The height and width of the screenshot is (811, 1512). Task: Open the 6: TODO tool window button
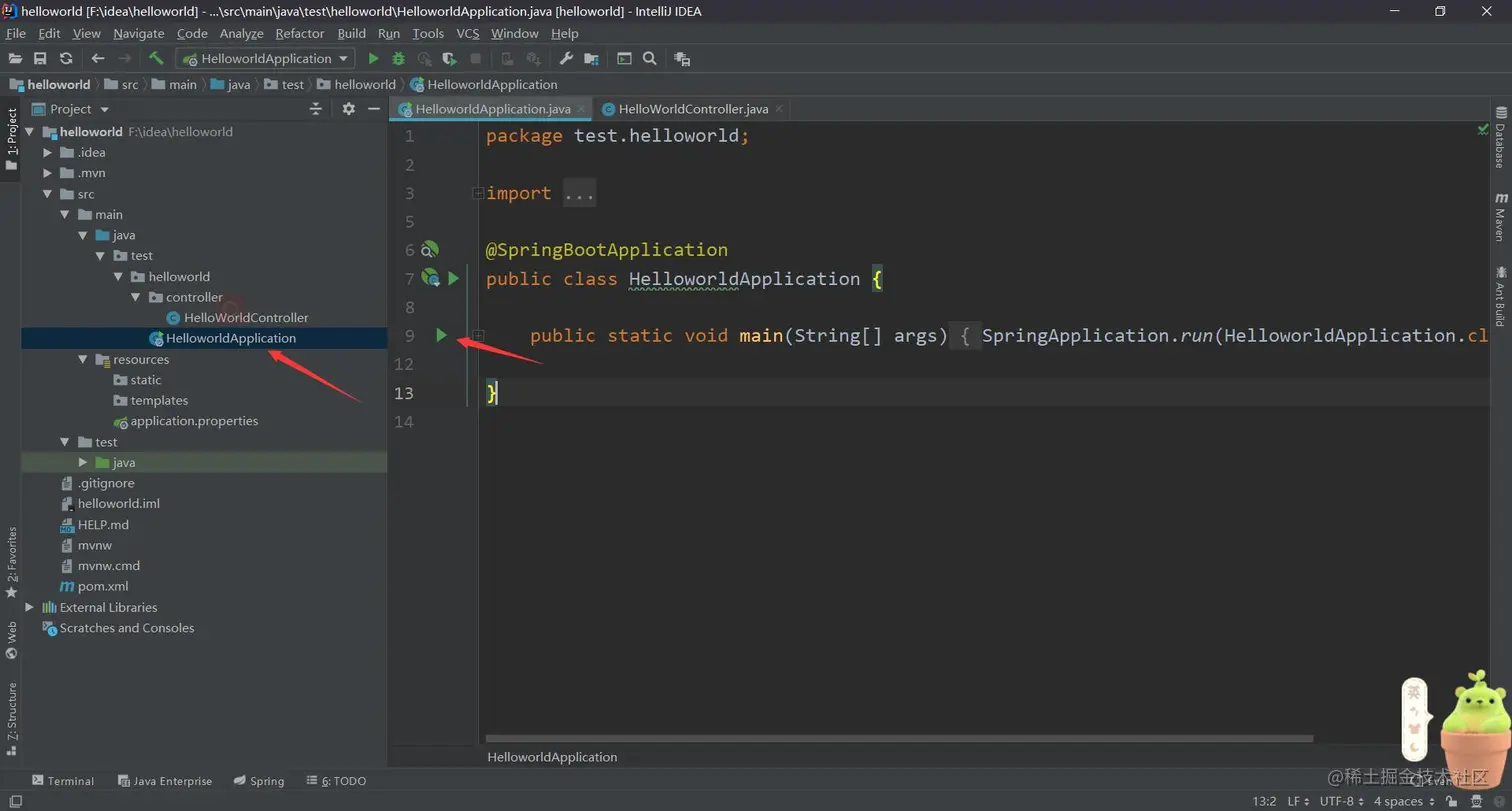coord(336,781)
